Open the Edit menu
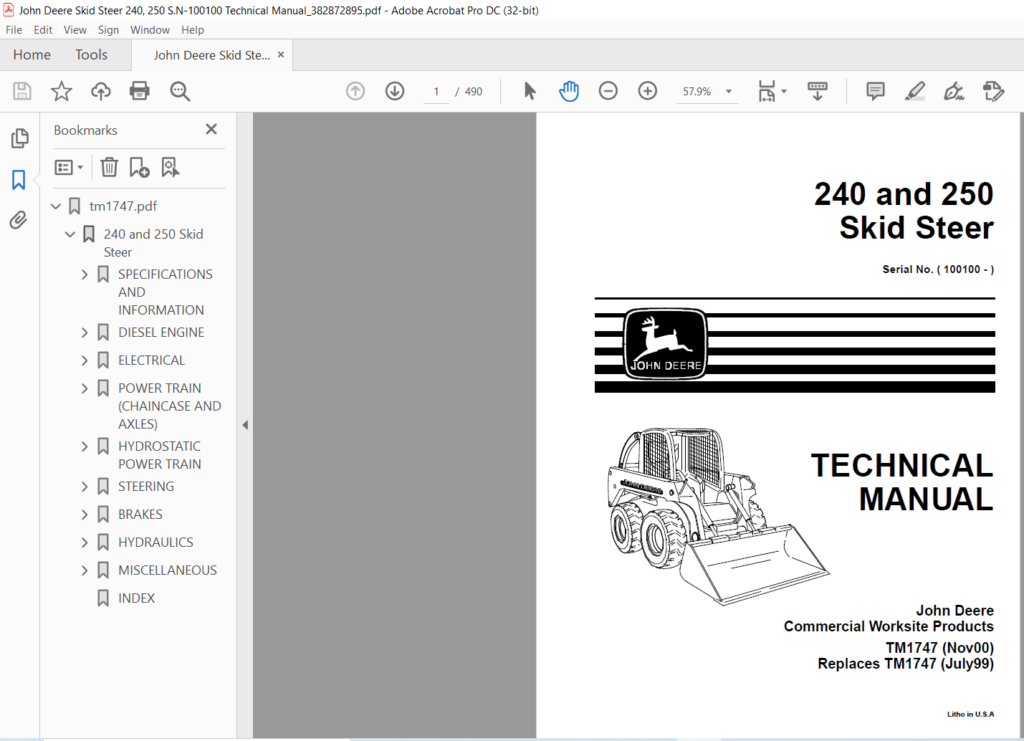Viewport: 1024px width, 741px height. pos(43,30)
